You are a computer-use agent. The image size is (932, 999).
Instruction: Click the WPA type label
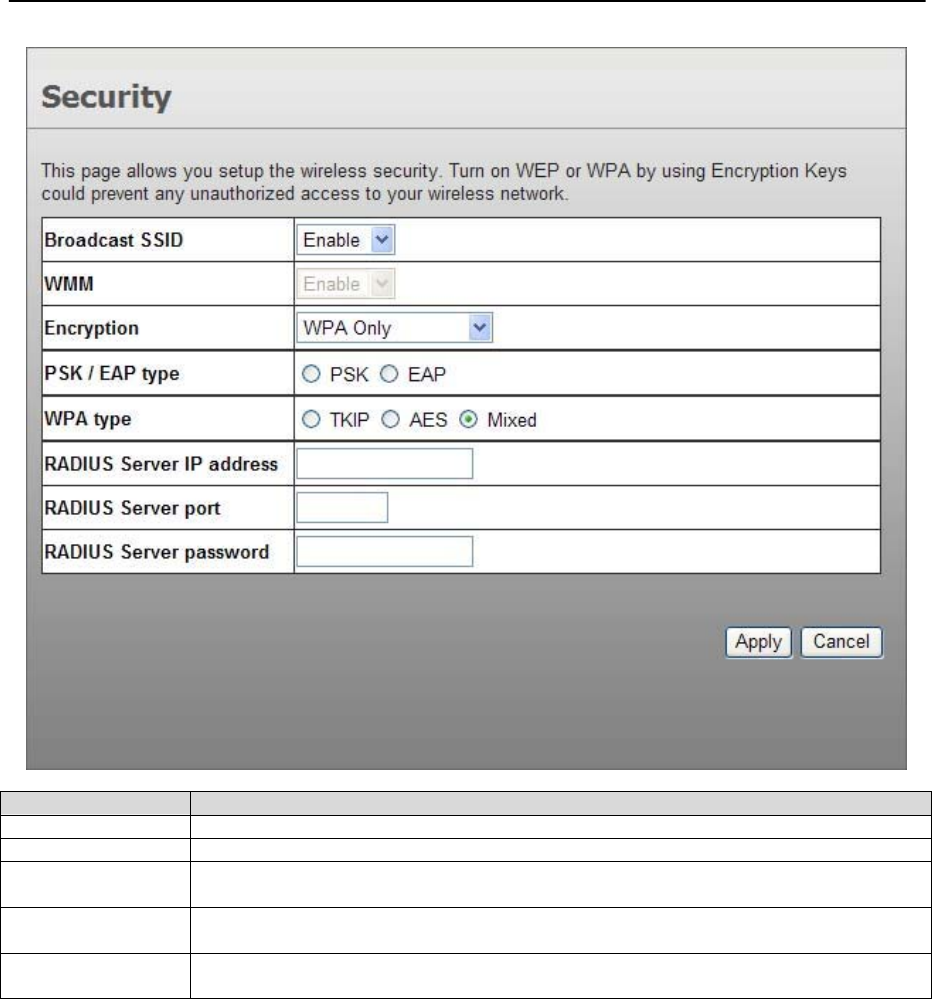coord(88,419)
